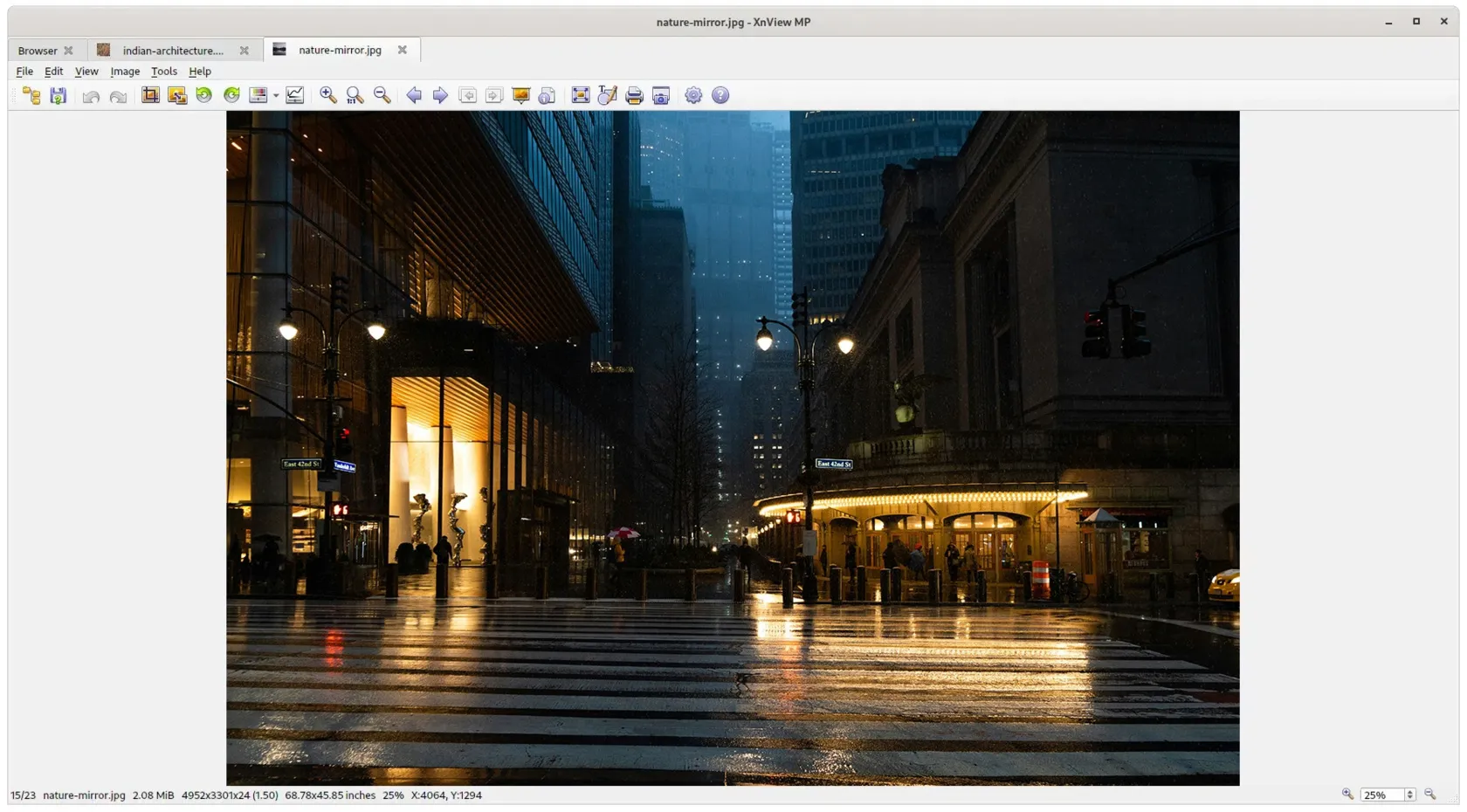
Task: Expand the adjust levels dropdown arrow
Action: click(276, 96)
